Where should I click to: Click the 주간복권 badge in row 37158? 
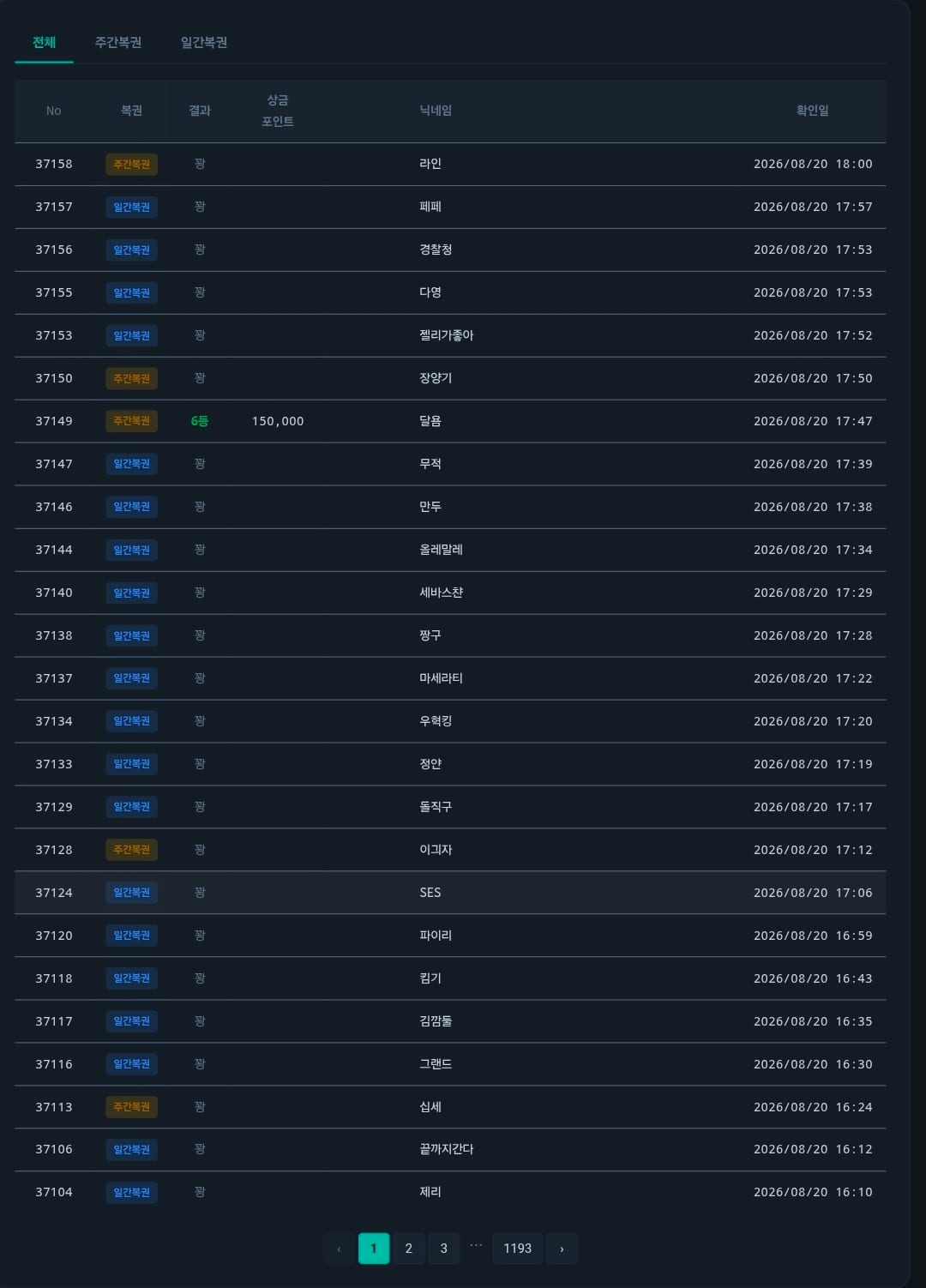coord(131,164)
